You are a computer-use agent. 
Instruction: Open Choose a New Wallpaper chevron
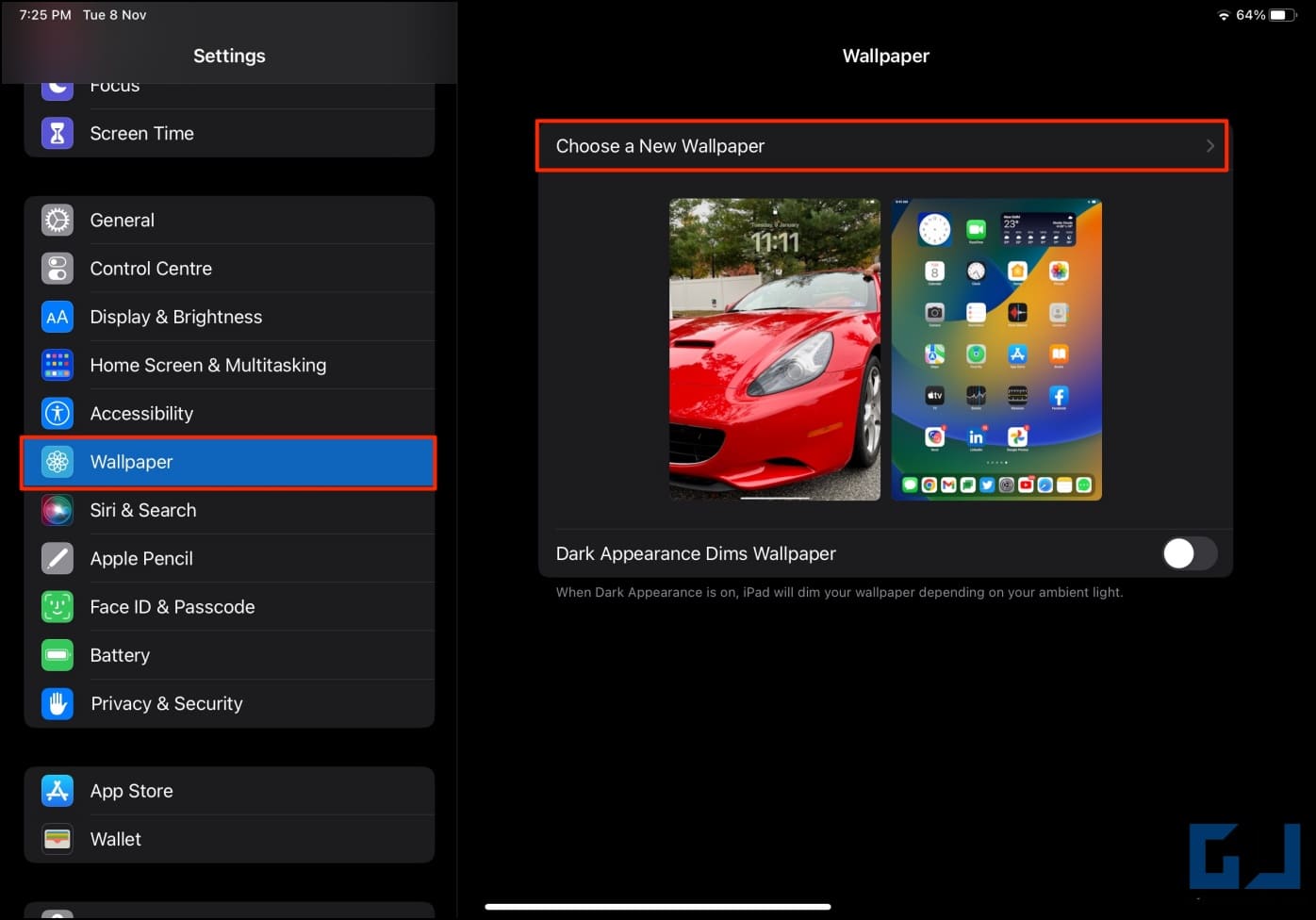pyautogui.click(x=1210, y=146)
